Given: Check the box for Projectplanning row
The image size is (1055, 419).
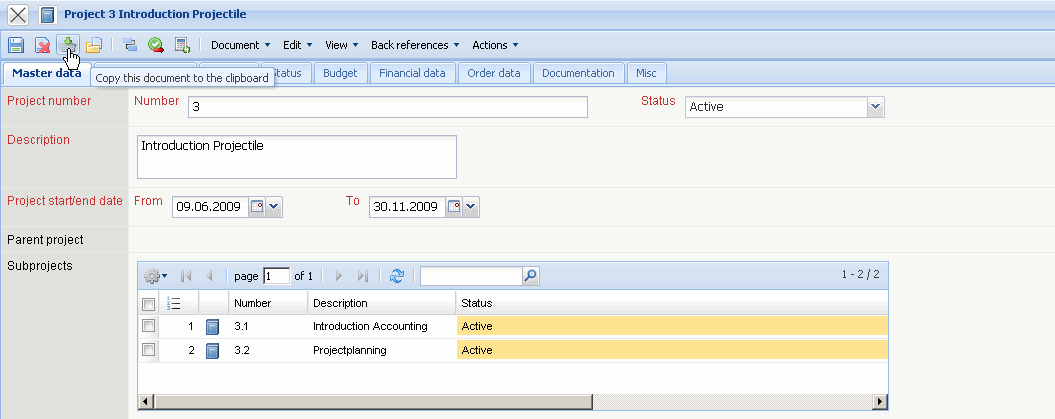Looking at the screenshot, I should pos(148,350).
